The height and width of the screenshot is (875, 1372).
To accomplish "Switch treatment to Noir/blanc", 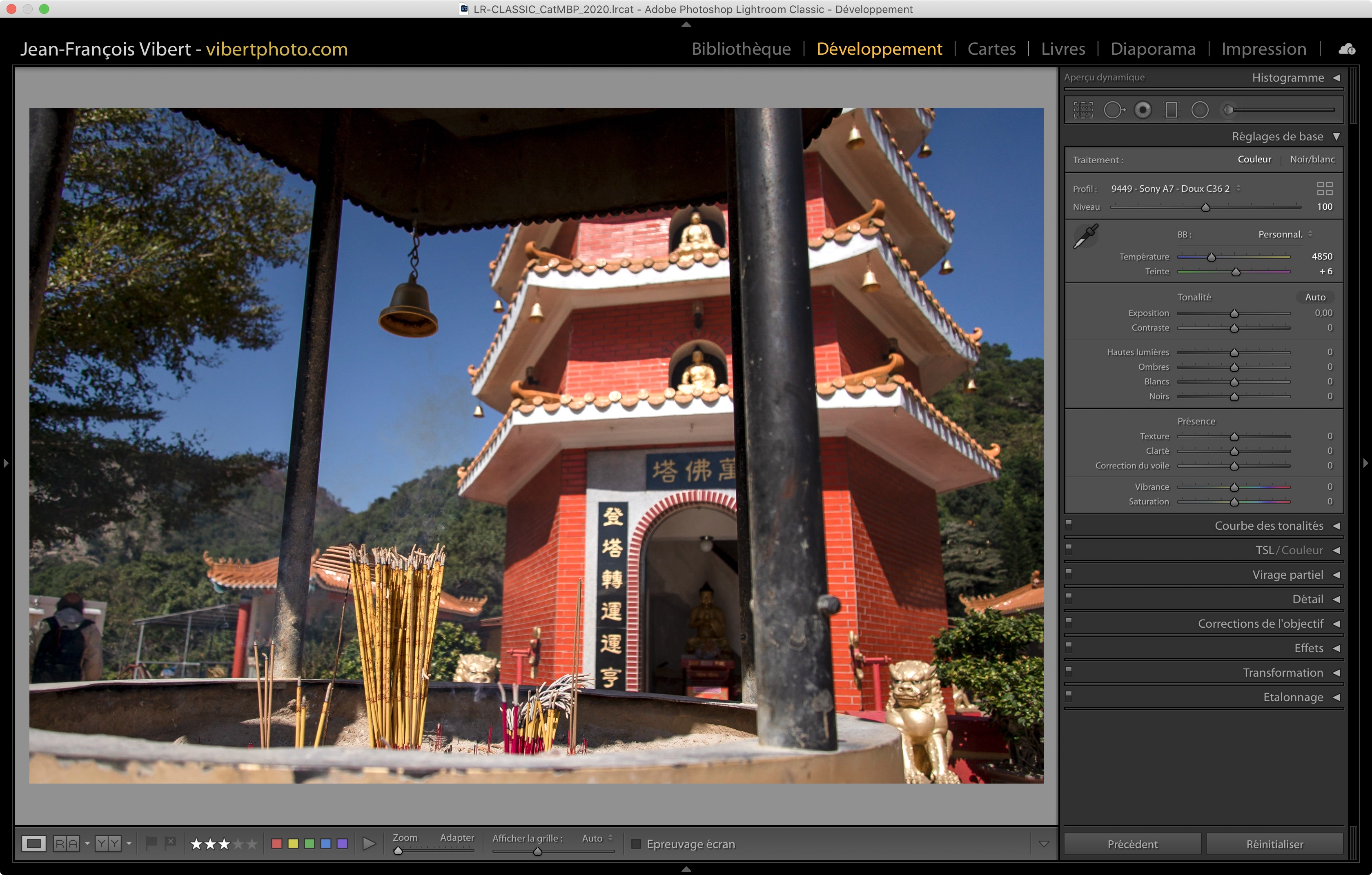I will pyautogui.click(x=1312, y=160).
